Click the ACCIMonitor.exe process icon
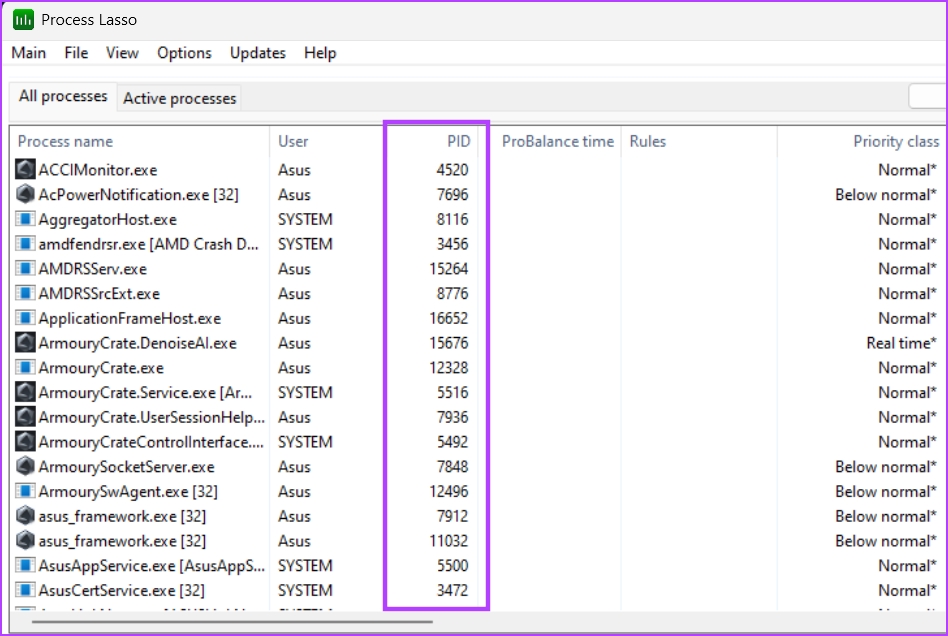 [x=26, y=170]
